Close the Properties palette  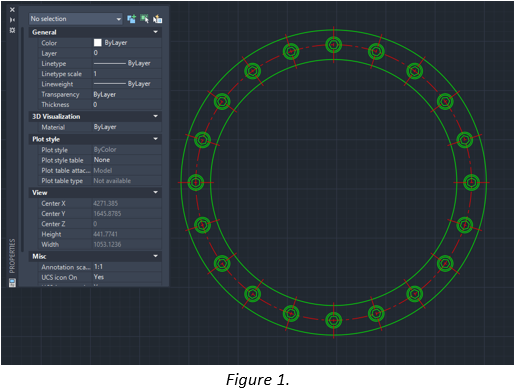click(x=12, y=10)
